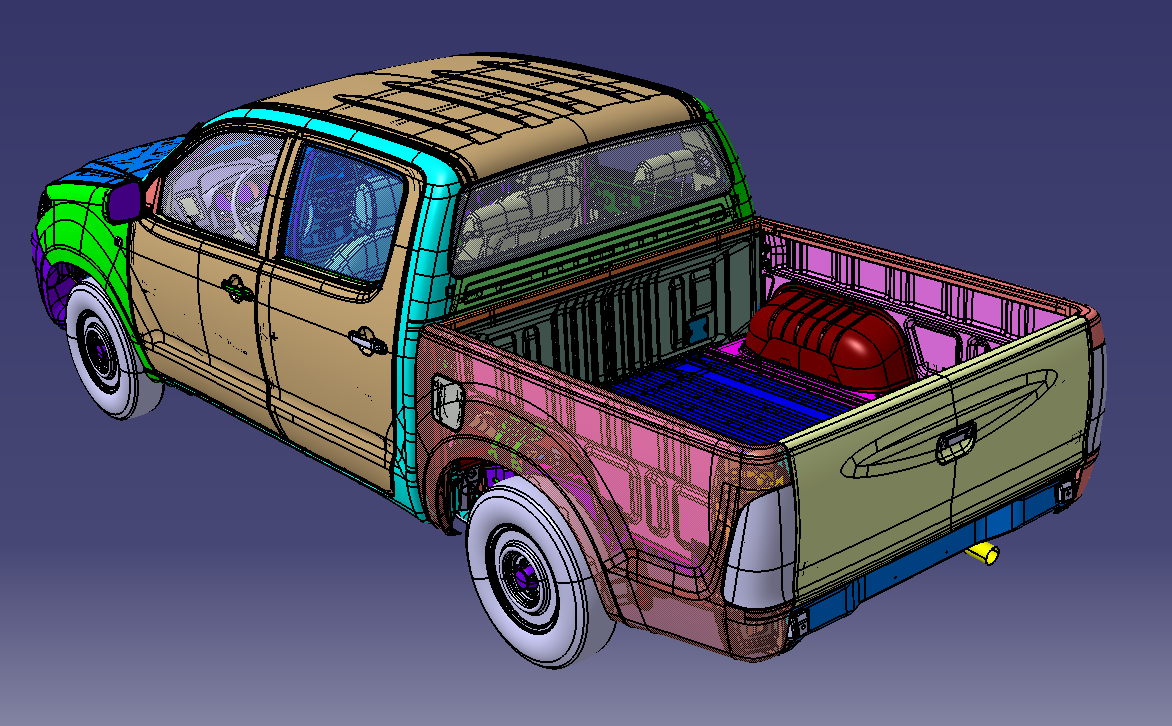Screen dimensions: 1172x726
Task: Select the tan roof panel
Action: click(478, 112)
